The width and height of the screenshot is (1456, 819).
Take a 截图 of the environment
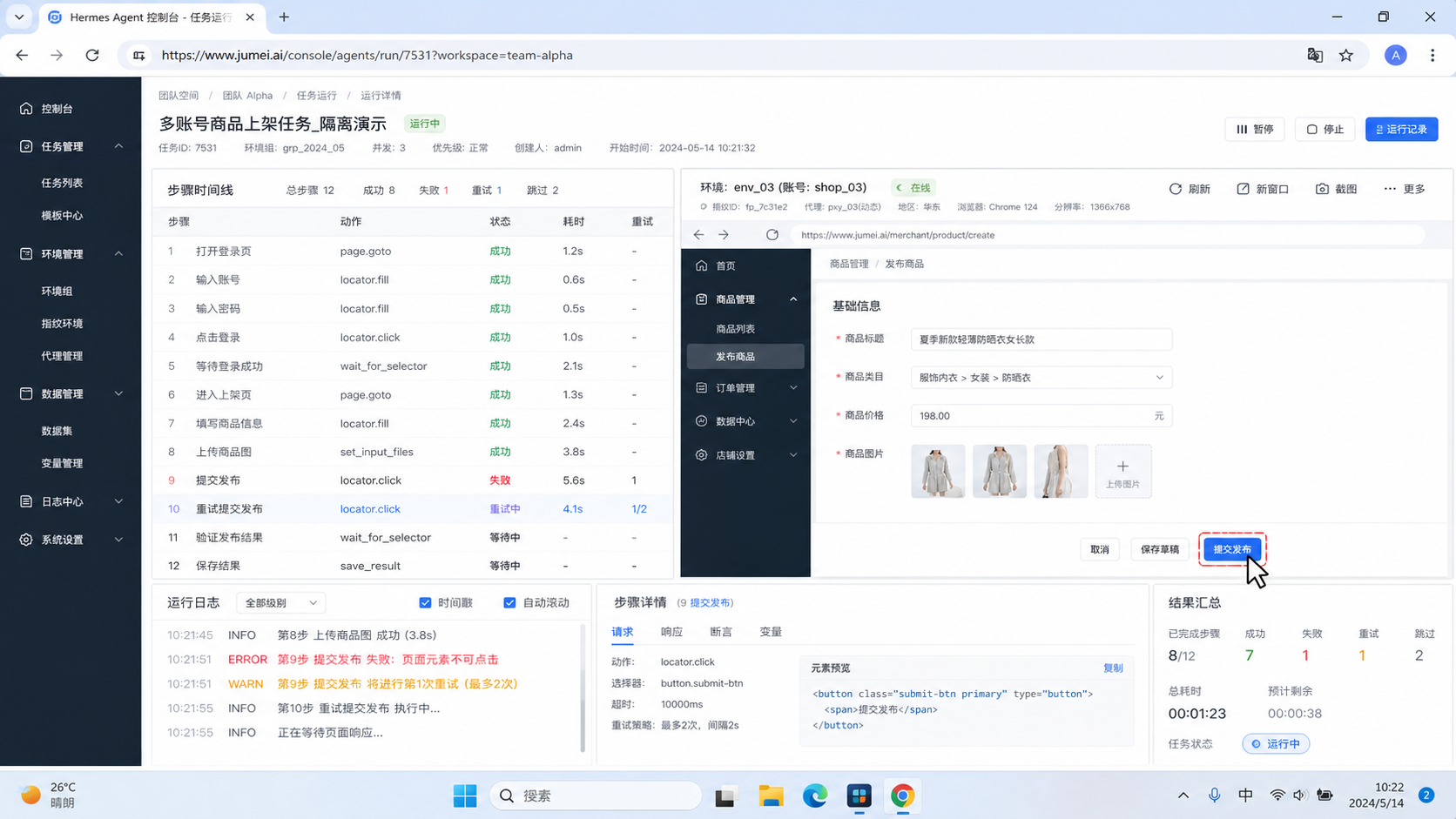click(x=1337, y=189)
